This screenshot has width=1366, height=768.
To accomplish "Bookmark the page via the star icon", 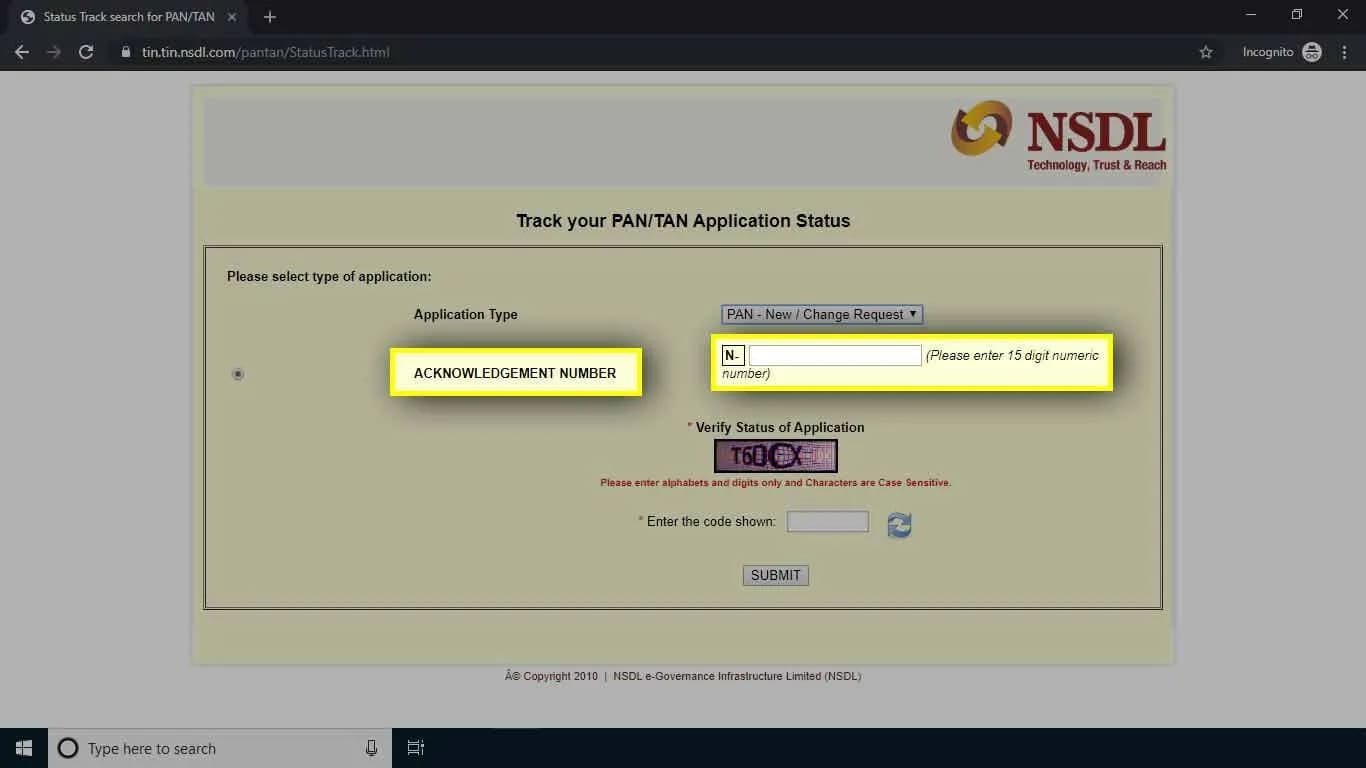I will click(1206, 52).
